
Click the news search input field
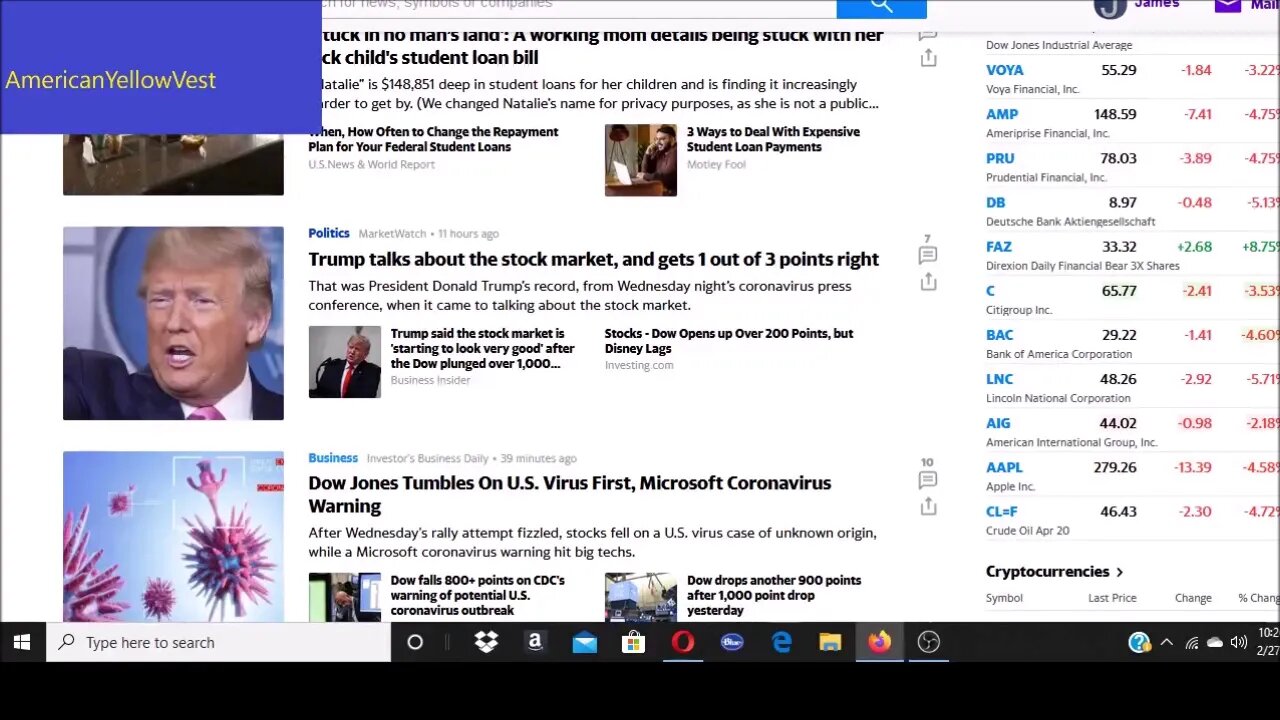(x=579, y=6)
